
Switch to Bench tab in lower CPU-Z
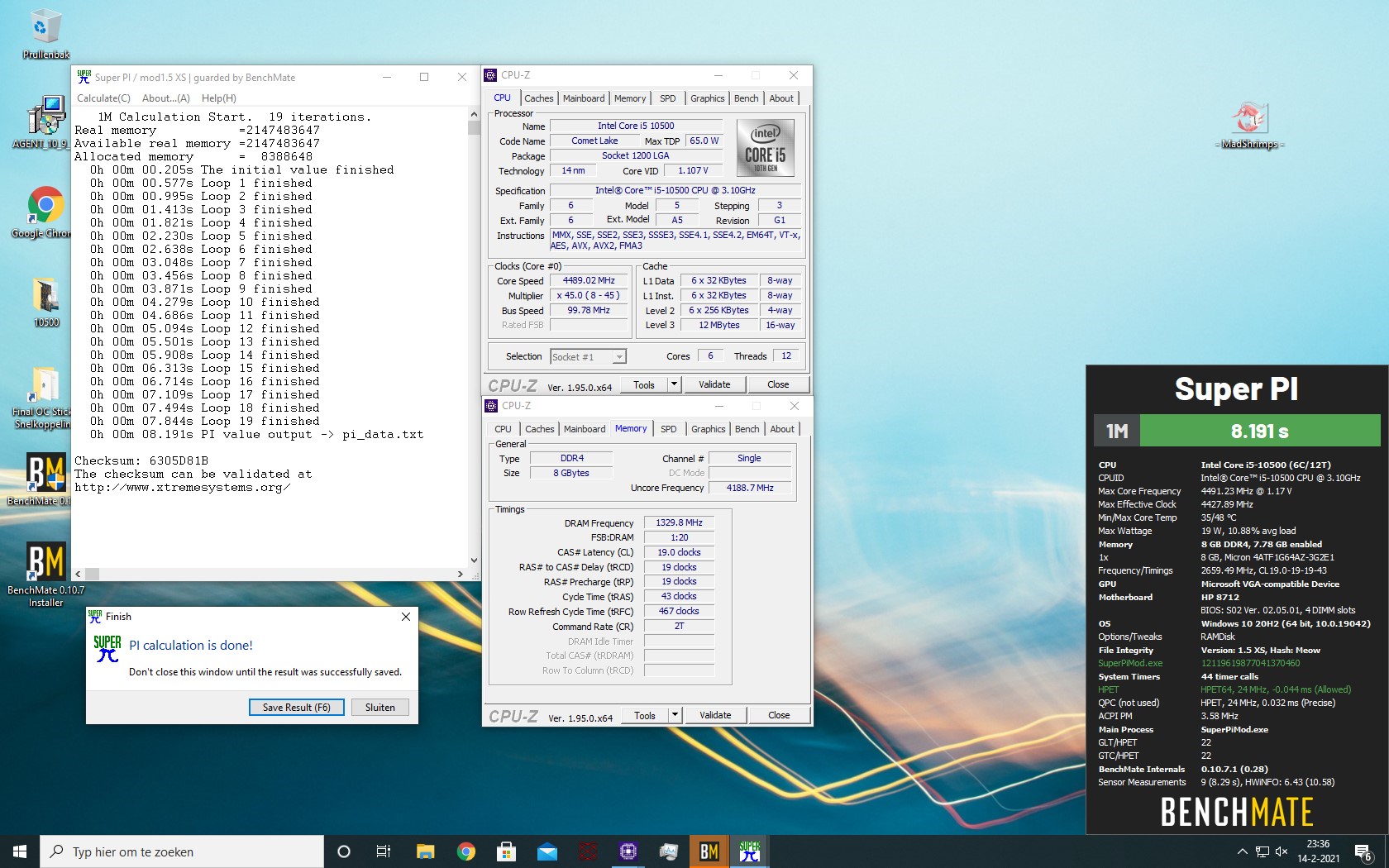[x=747, y=429]
